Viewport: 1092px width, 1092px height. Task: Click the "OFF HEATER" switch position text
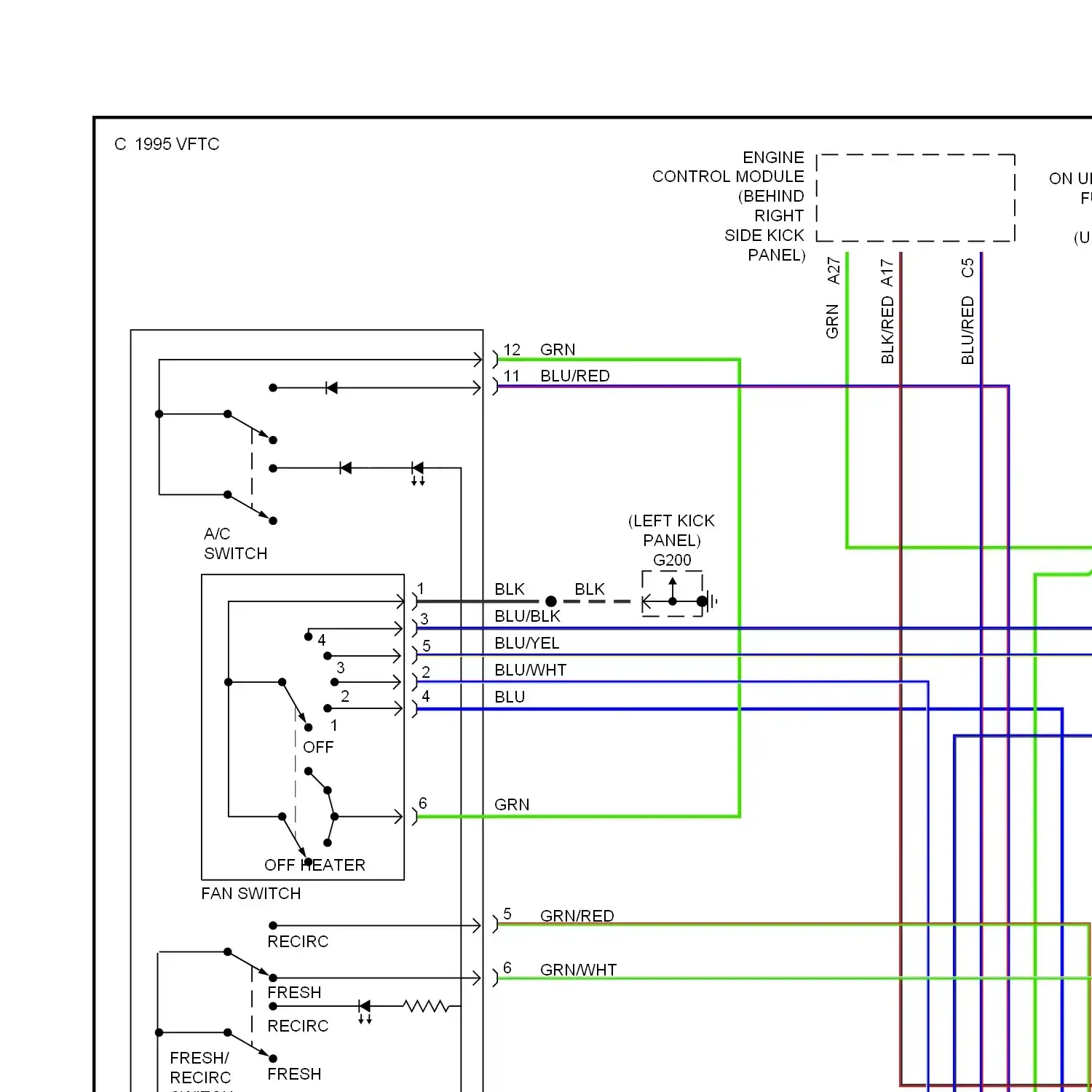(x=314, y=865)
